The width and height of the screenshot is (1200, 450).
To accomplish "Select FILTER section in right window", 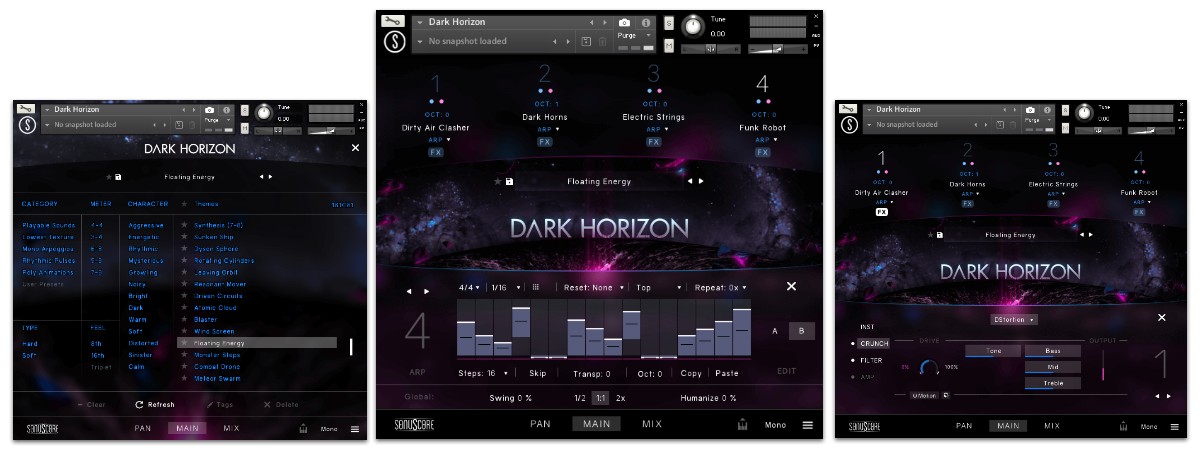I will click(872, 360).
